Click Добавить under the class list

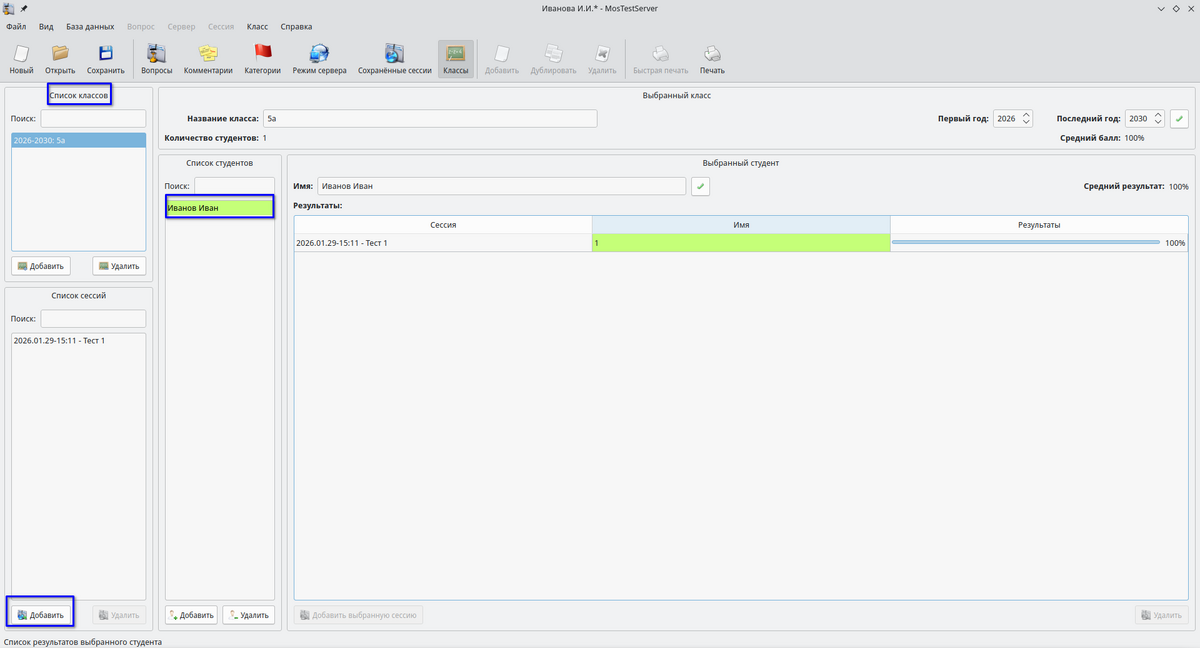point(40,266)
